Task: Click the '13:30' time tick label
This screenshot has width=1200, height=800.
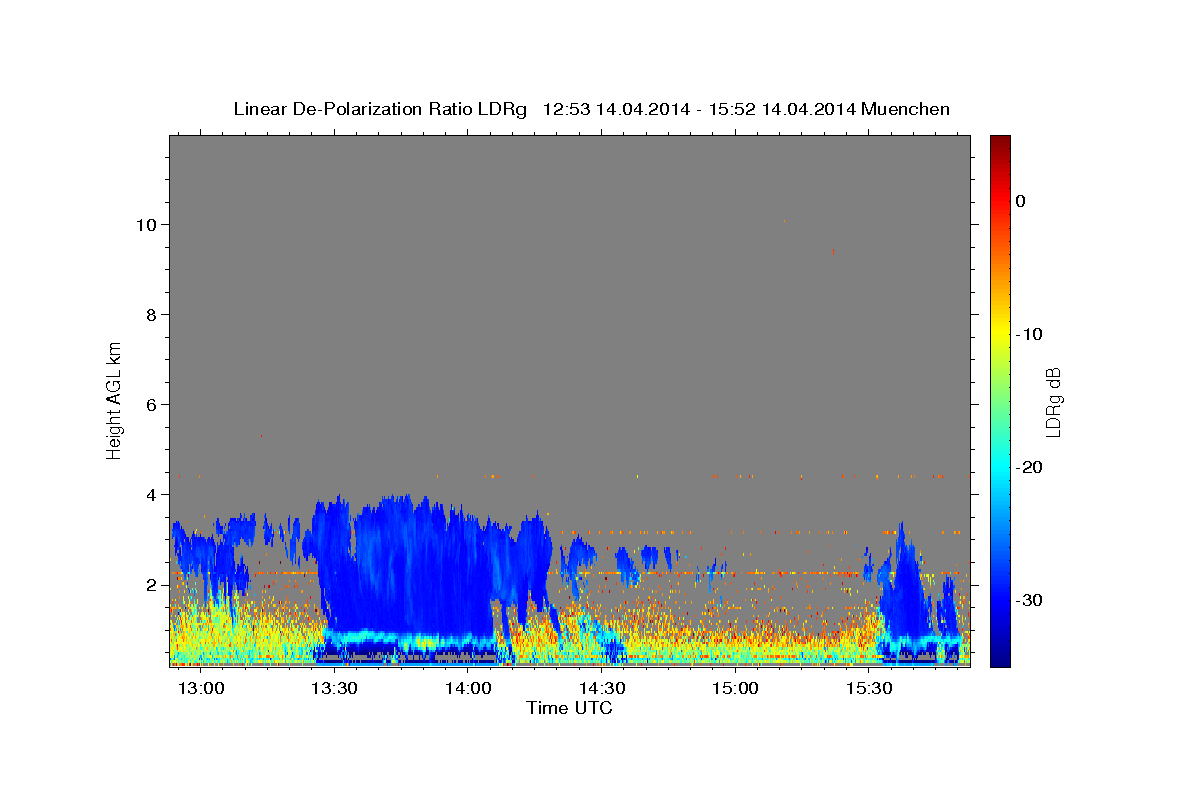Action: coord(334,689)
